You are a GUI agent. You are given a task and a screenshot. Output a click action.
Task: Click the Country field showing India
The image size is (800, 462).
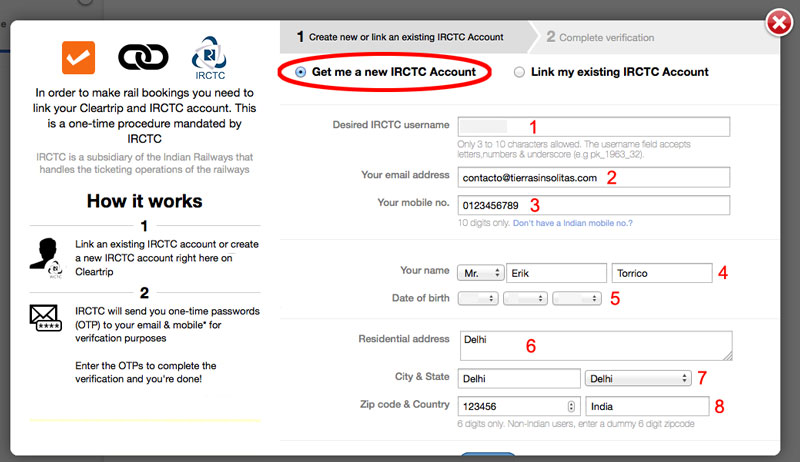647,406
